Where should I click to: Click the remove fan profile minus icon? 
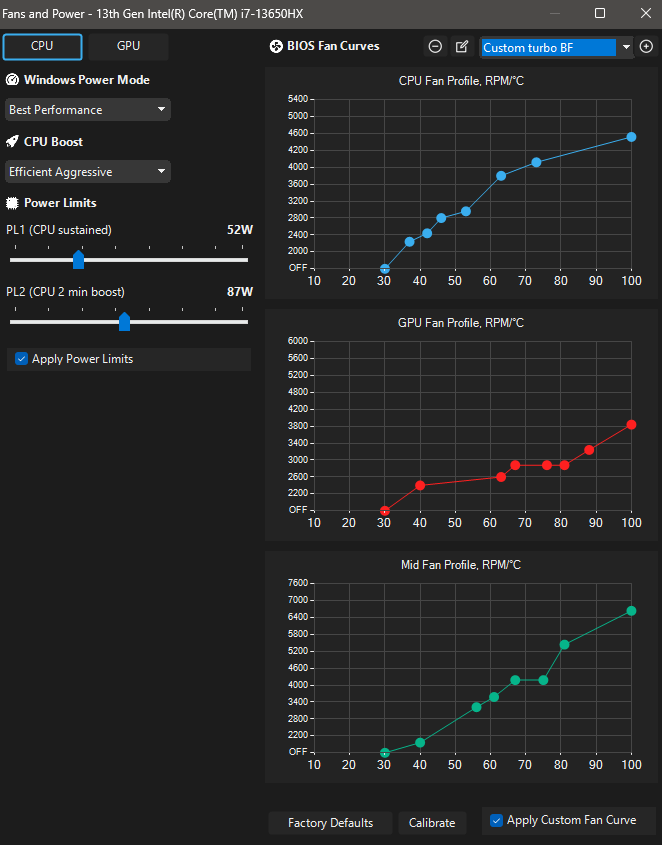tap(435, 47)
